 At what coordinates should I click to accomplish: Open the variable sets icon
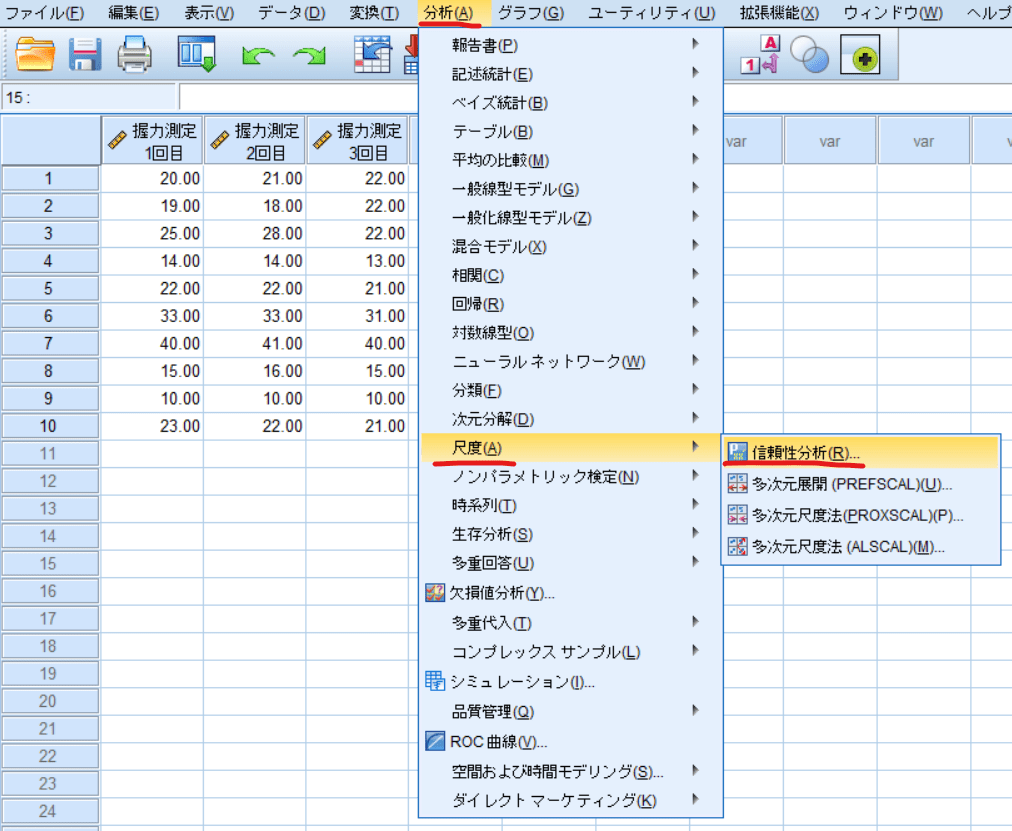809,56
